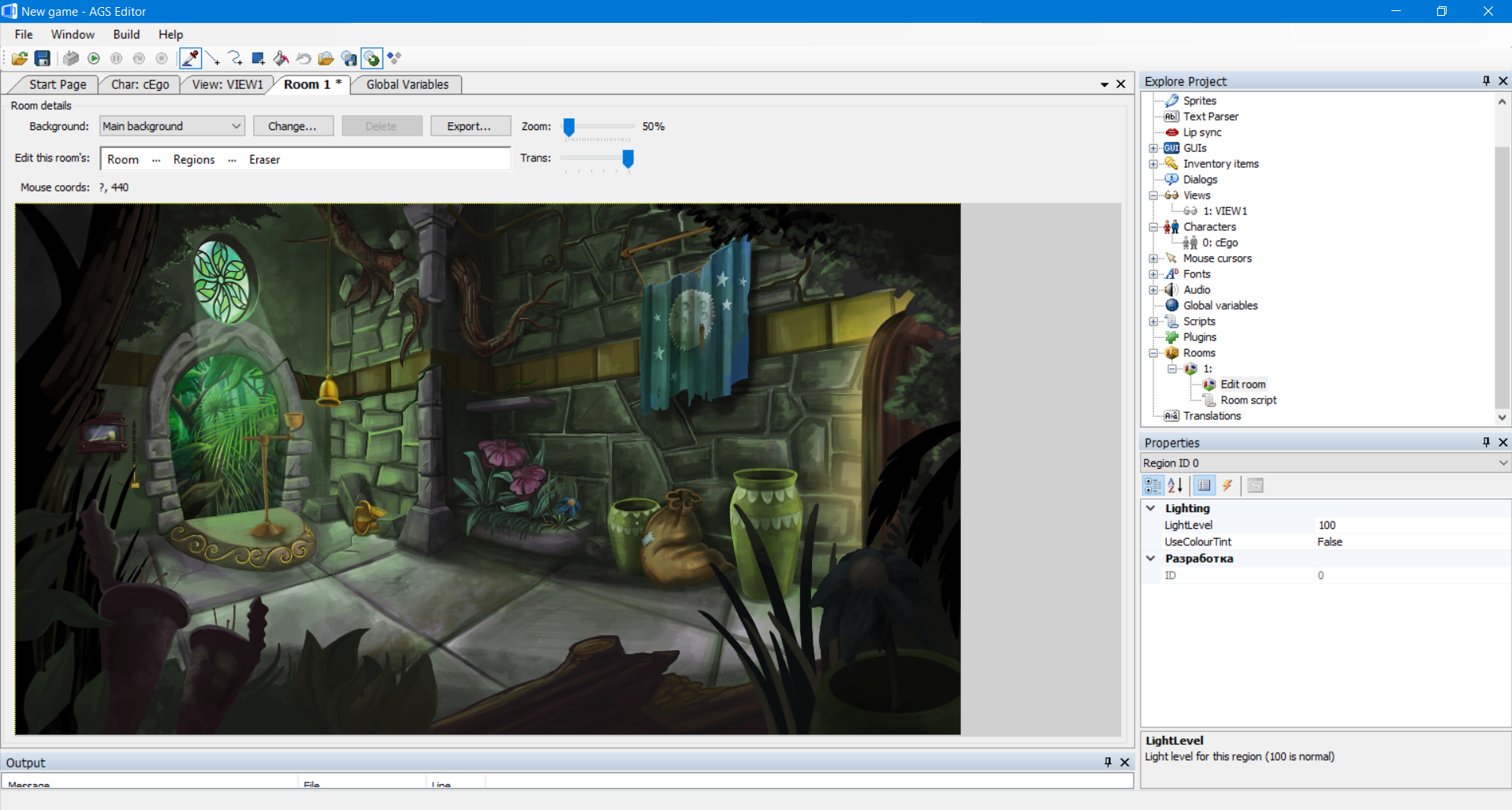Run the game with the green play icon
This screenshot has height=810, width=1512.
(94, 58)
